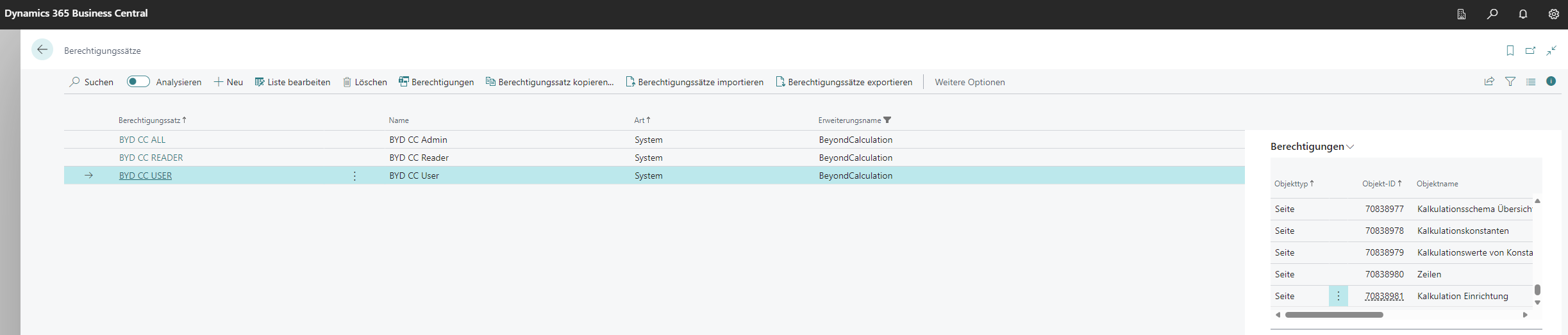Viewport: 1568px width, 335px height.
Task: Click FactBox horizontal scroll left arrow
Action: [1278, 315]
